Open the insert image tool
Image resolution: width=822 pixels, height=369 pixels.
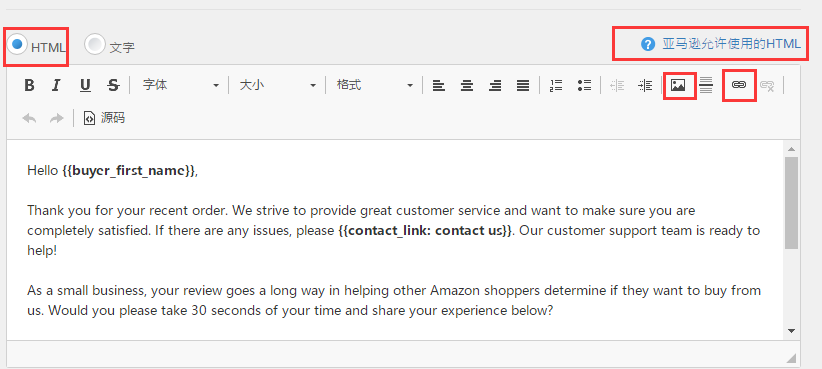[678, 85]
